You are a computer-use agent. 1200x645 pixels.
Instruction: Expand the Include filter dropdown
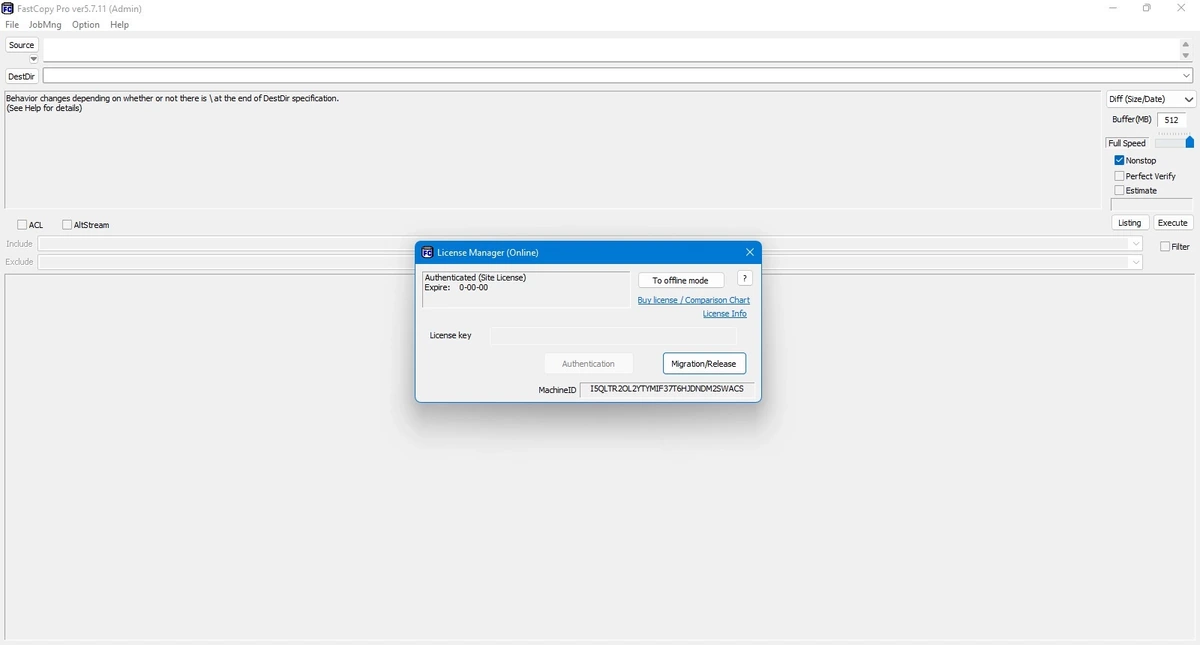1136,244
